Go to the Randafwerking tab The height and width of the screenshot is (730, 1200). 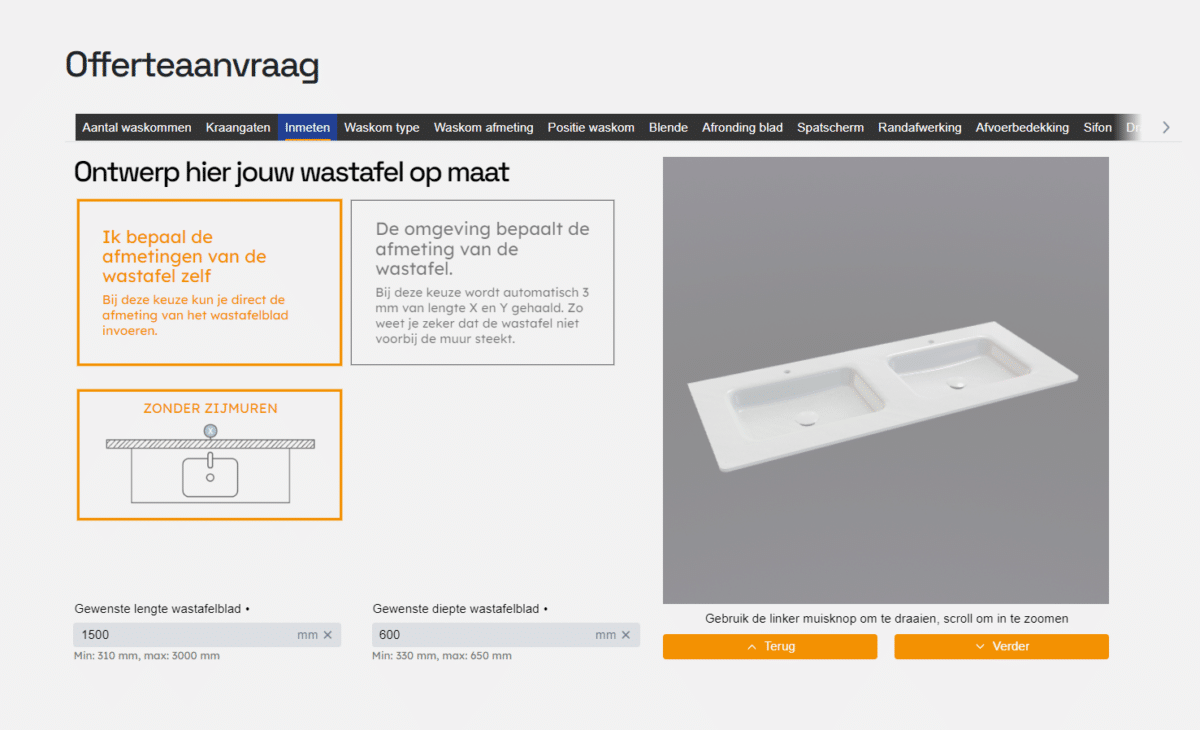point(919,127)
